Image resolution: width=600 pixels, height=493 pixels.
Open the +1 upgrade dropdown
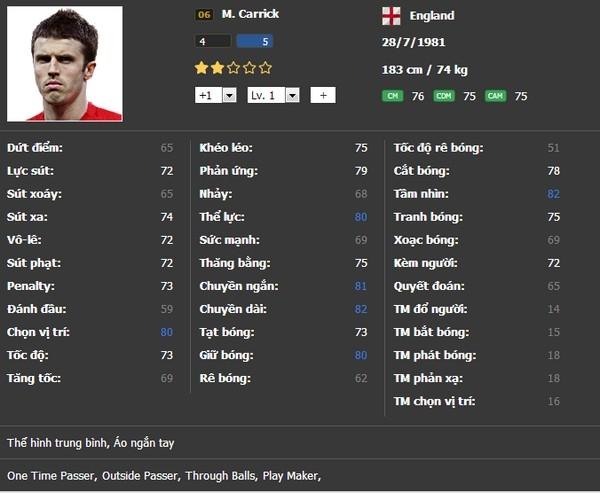[229, 95]
